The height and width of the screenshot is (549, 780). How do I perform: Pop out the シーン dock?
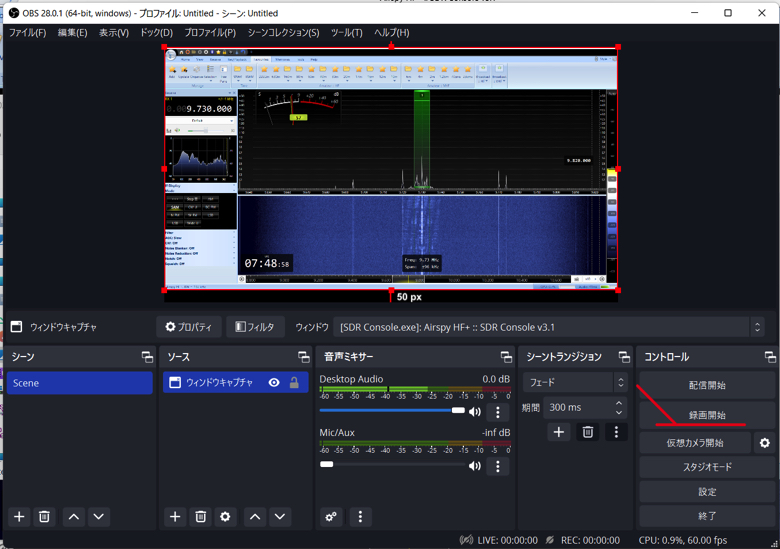(x=147, y=357)
